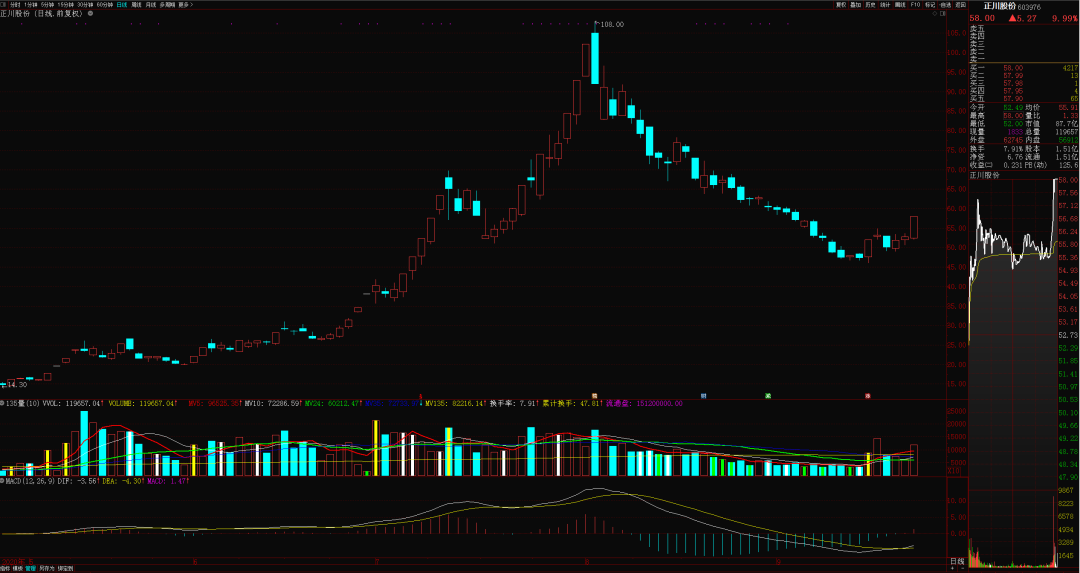Click the 正川股份 intraday panel title

coord(984,176)
